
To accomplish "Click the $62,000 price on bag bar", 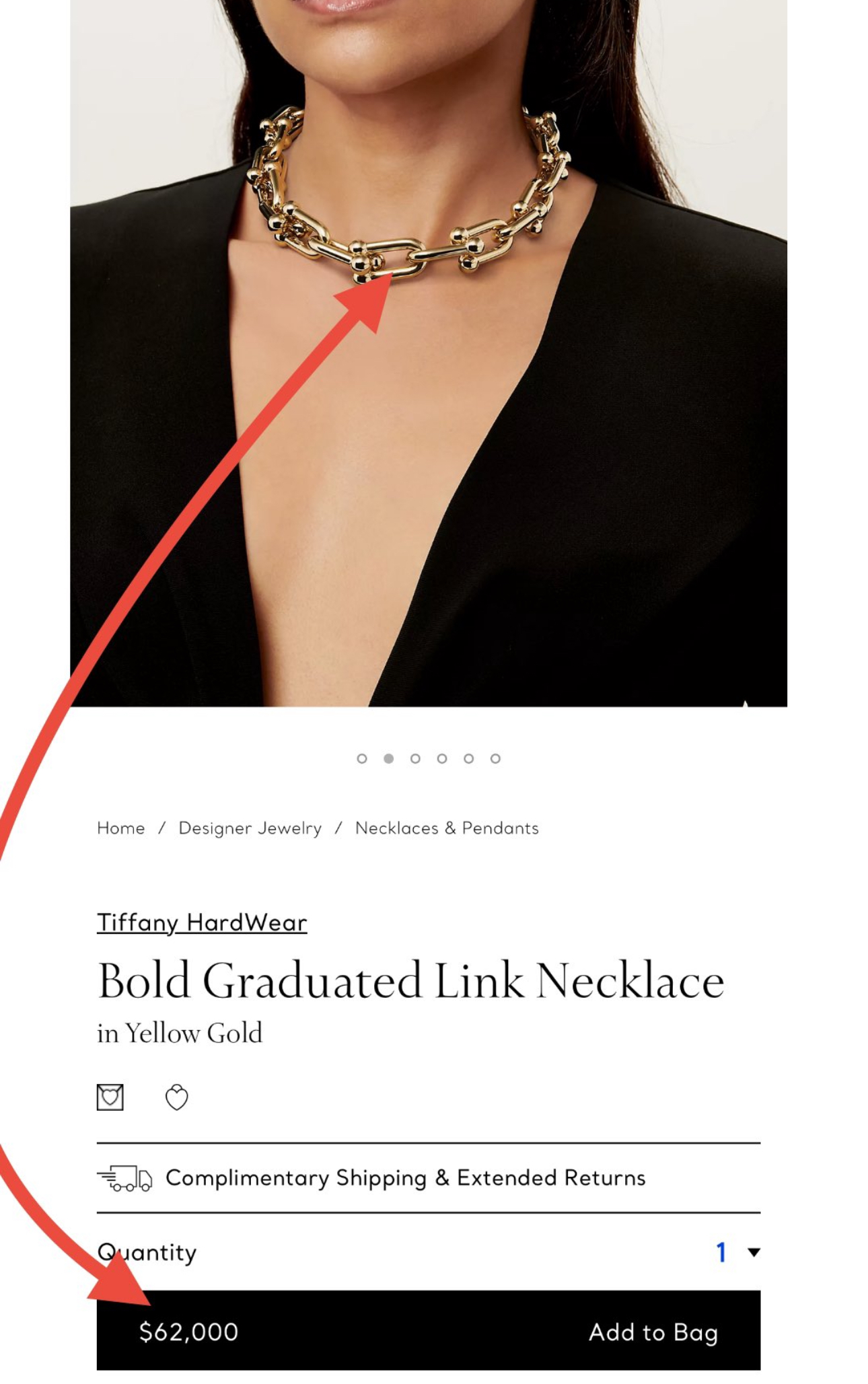I will pos(188,1332).
